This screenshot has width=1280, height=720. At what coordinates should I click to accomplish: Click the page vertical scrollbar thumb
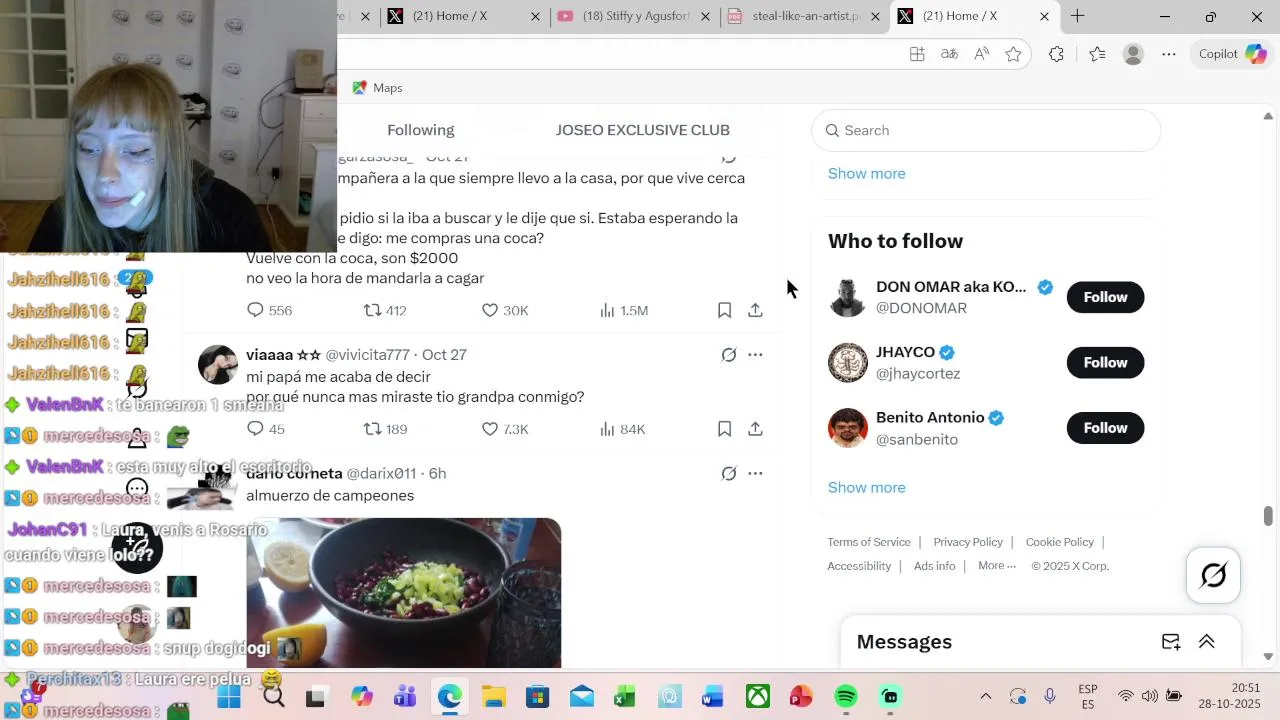click(x=1268, y=516)
